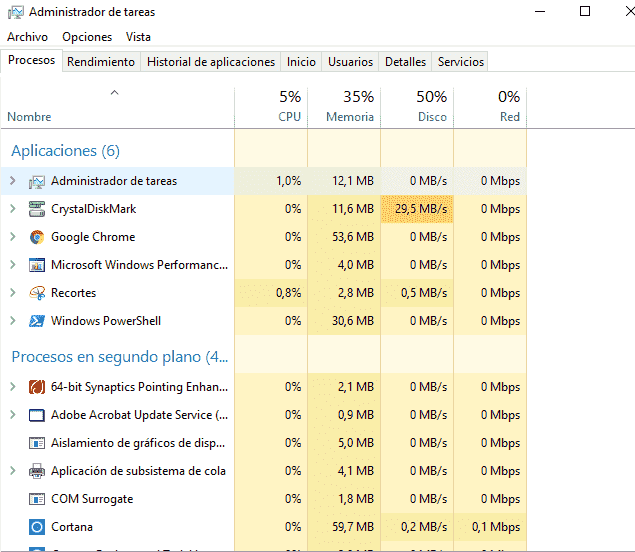The height and width of the screenshot is (552, 635).
Task: Open the Servicios tab
Action: tap(460, 62)
